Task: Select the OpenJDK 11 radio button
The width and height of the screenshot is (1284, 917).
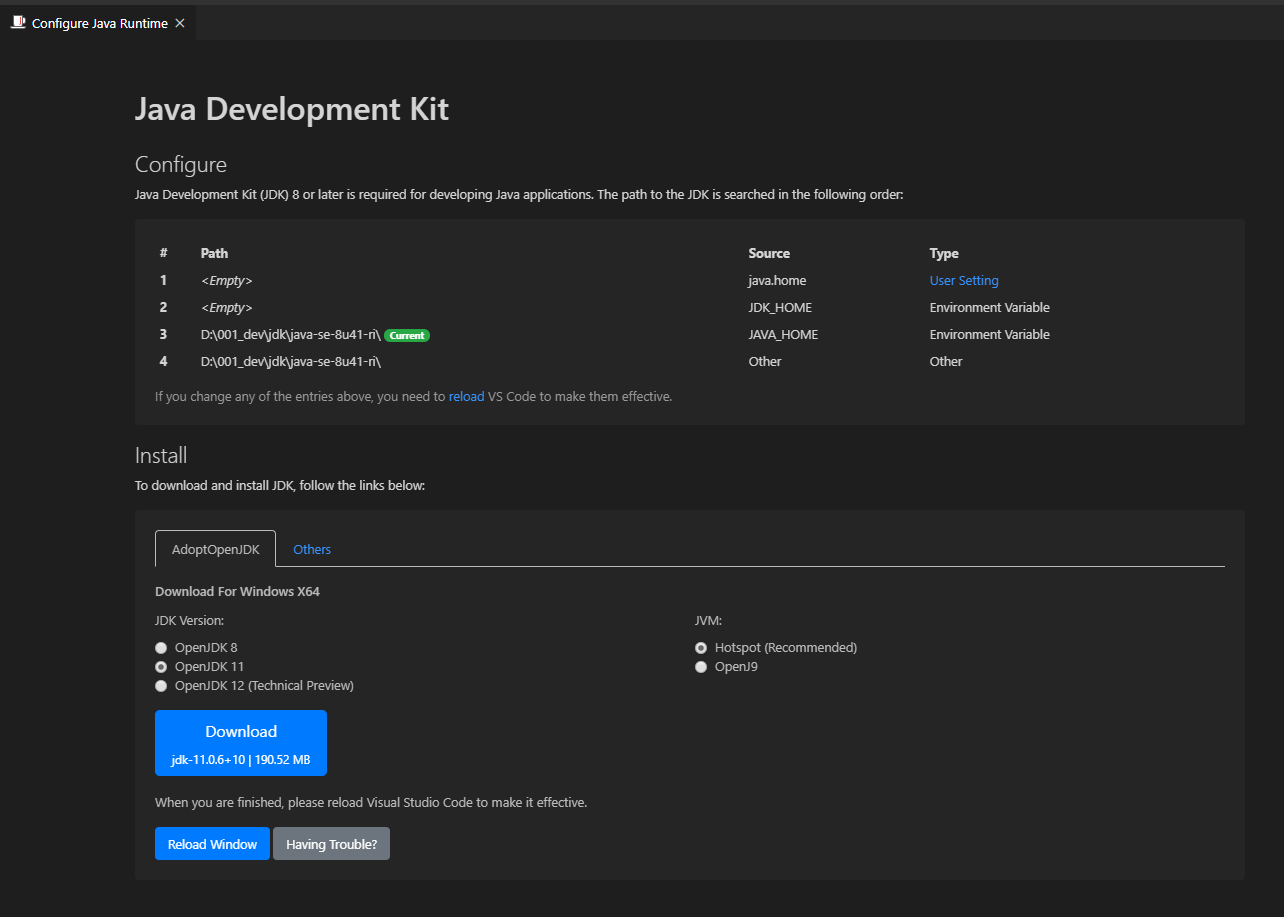Action: point(161,667)
